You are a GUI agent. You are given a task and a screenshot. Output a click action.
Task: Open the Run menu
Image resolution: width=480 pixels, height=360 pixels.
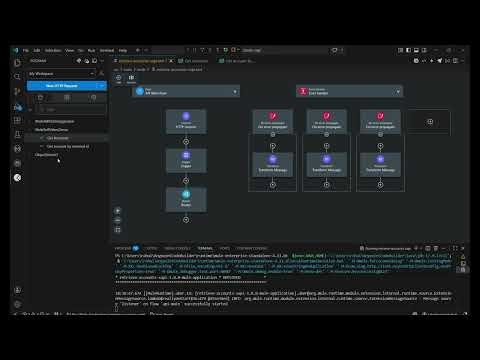[91, 50]
